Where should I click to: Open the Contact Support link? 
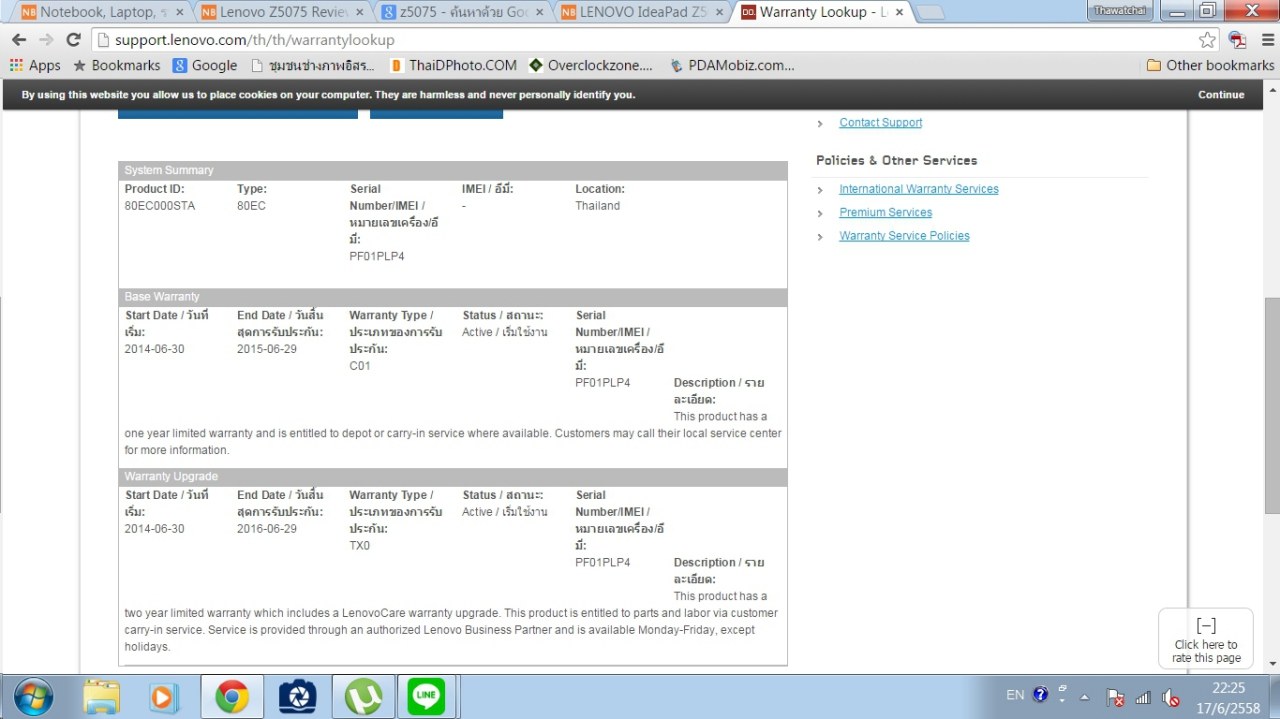880,123
